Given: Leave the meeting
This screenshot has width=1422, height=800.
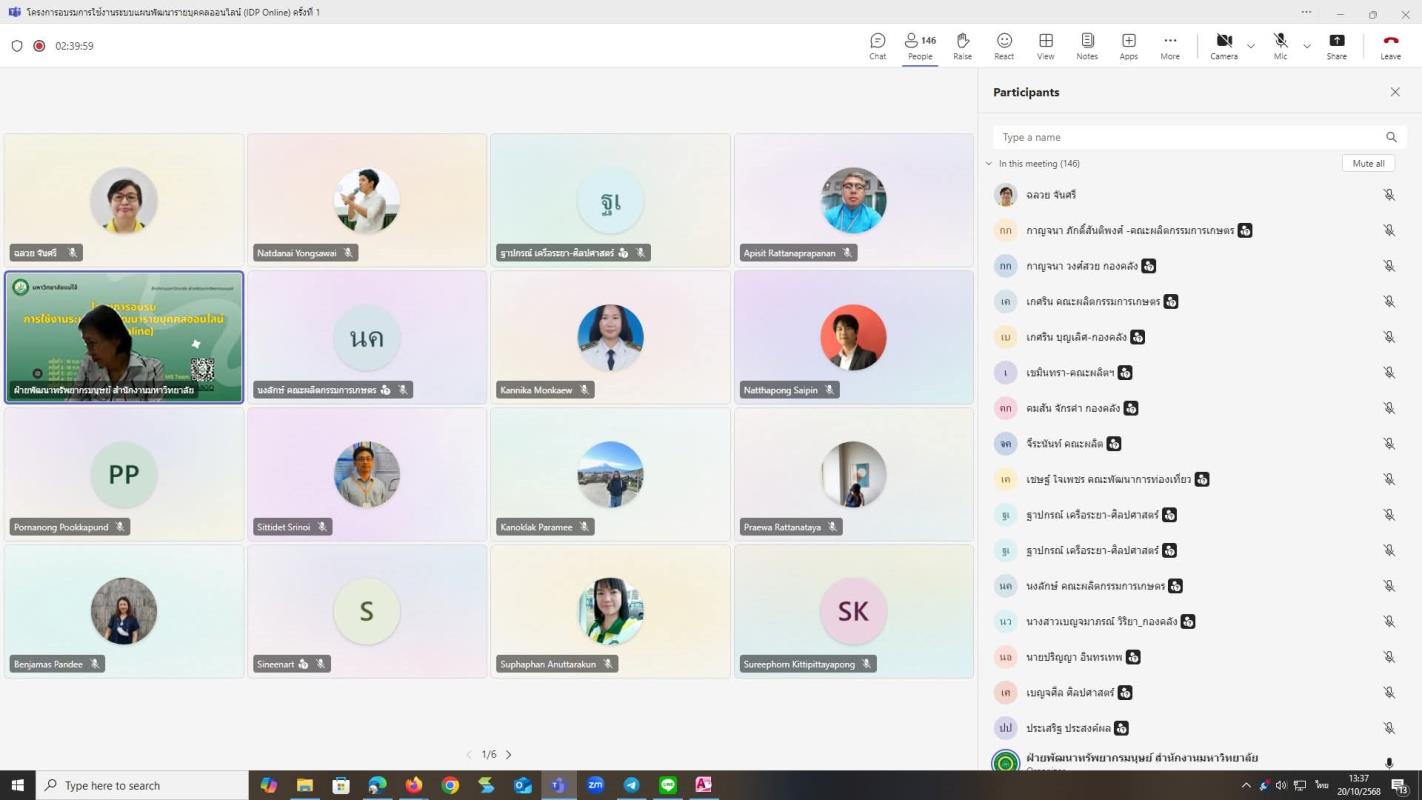Looking at the screenshot, I should point(1390,46).
